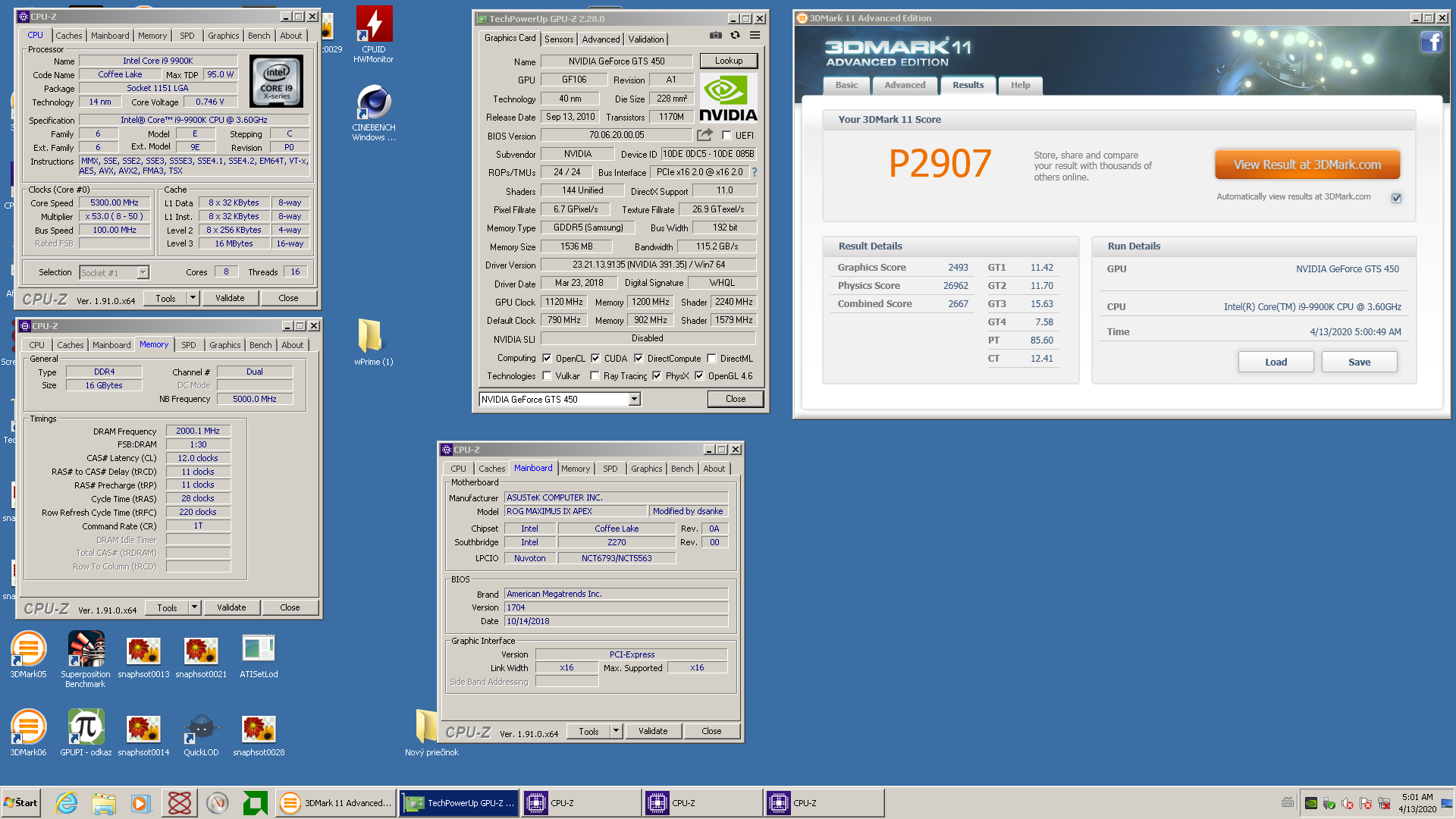1456x819 pixels.
Task: Launch the GPUPI - odkaz shortcut
Action: tap(86, 733)
